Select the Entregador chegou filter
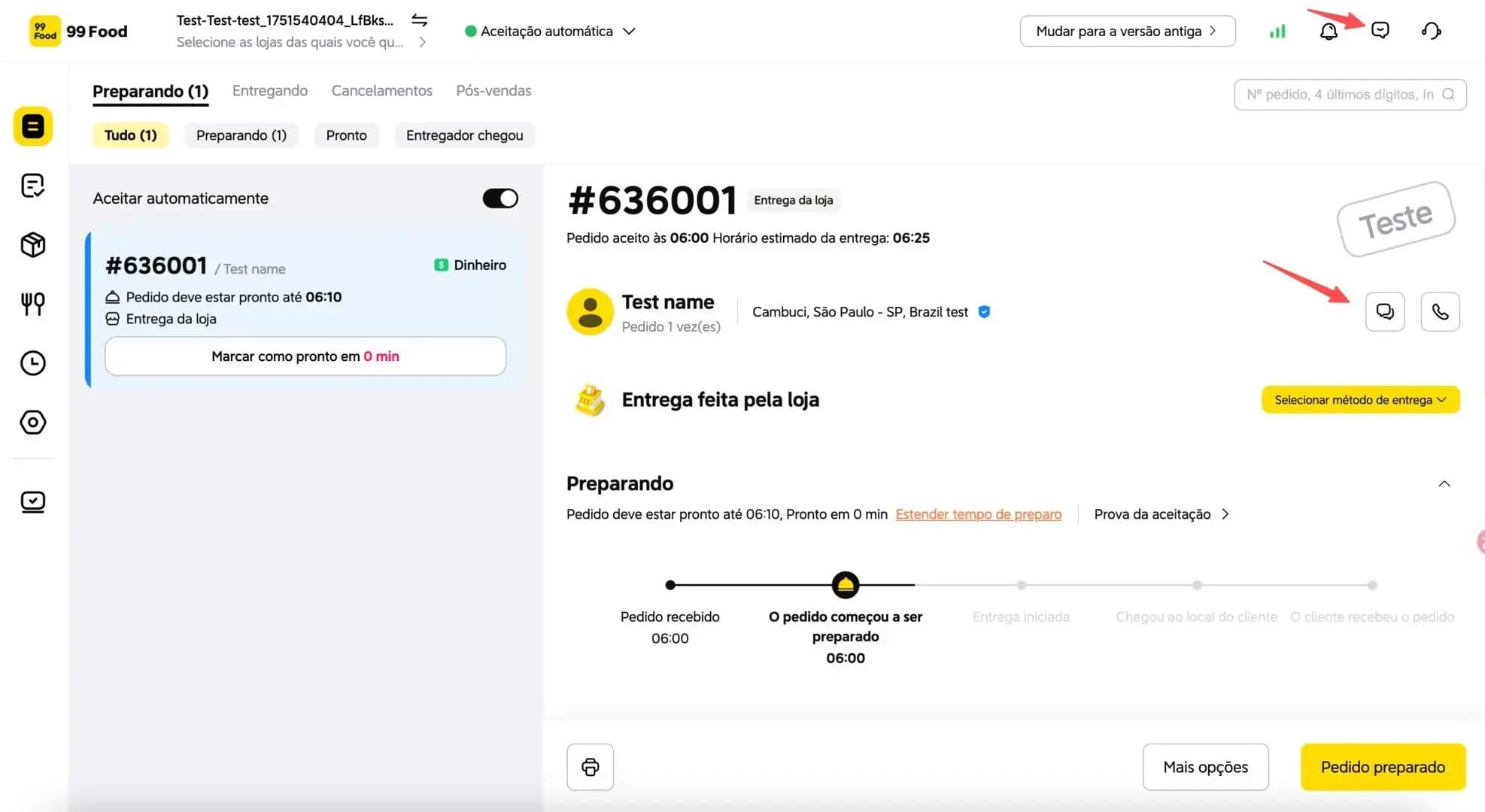The width and height of the screenshot is (1485, 812). (464, 135)
